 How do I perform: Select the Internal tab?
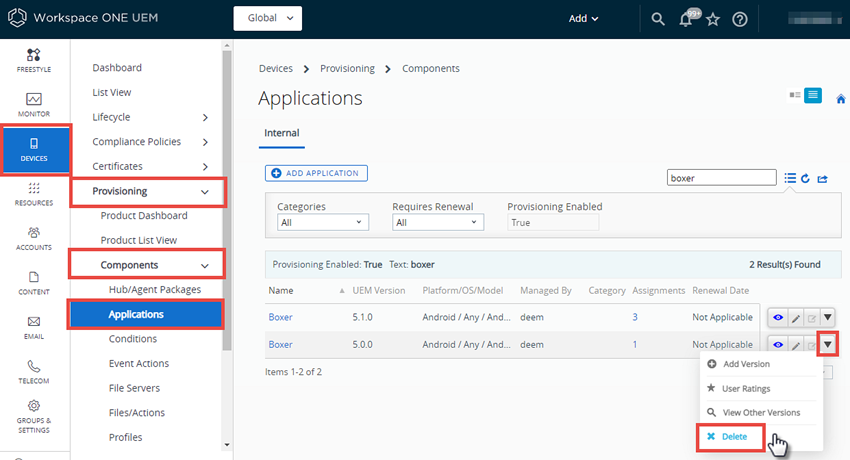click(282, 133)
